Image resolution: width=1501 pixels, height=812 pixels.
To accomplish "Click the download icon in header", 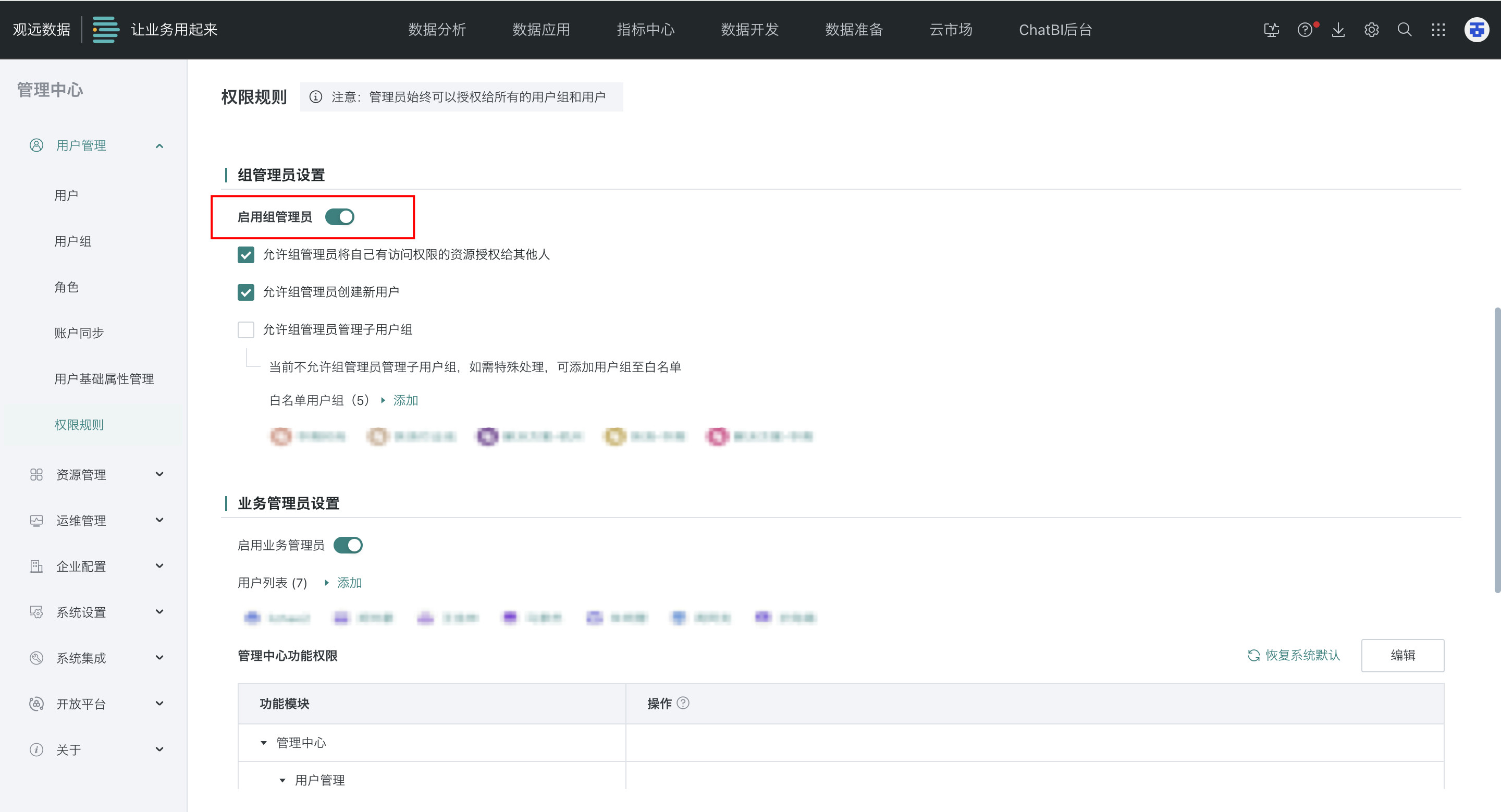I will [x=1338, y=30].
